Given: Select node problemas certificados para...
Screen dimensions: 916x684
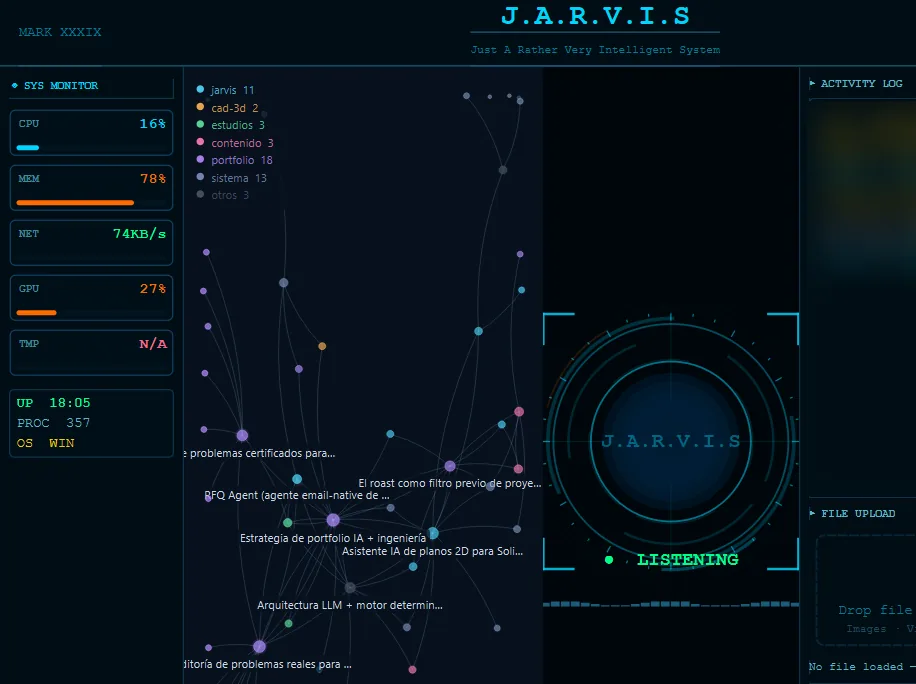Looking at the screenshot, I should (x=242, y=435).
